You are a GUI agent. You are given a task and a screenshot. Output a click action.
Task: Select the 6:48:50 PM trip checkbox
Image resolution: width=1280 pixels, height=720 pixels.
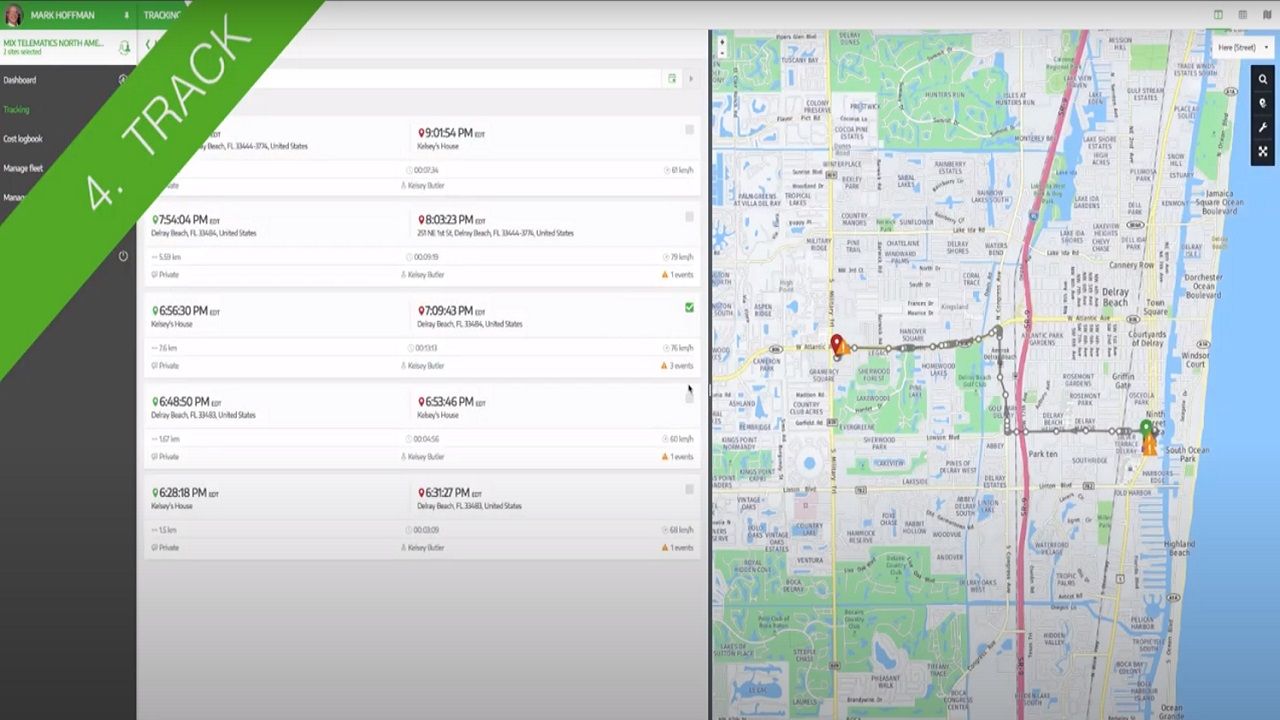click(689, 398)
